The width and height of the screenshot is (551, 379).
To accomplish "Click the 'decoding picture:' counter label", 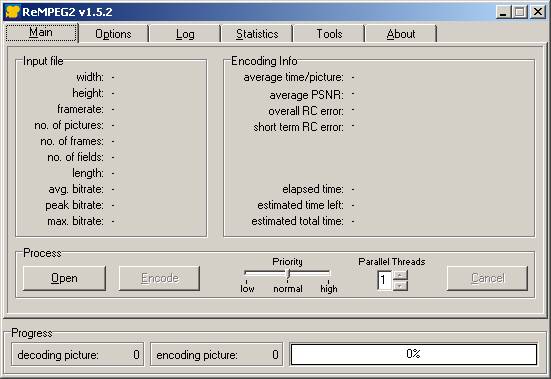I will [58, 355].
